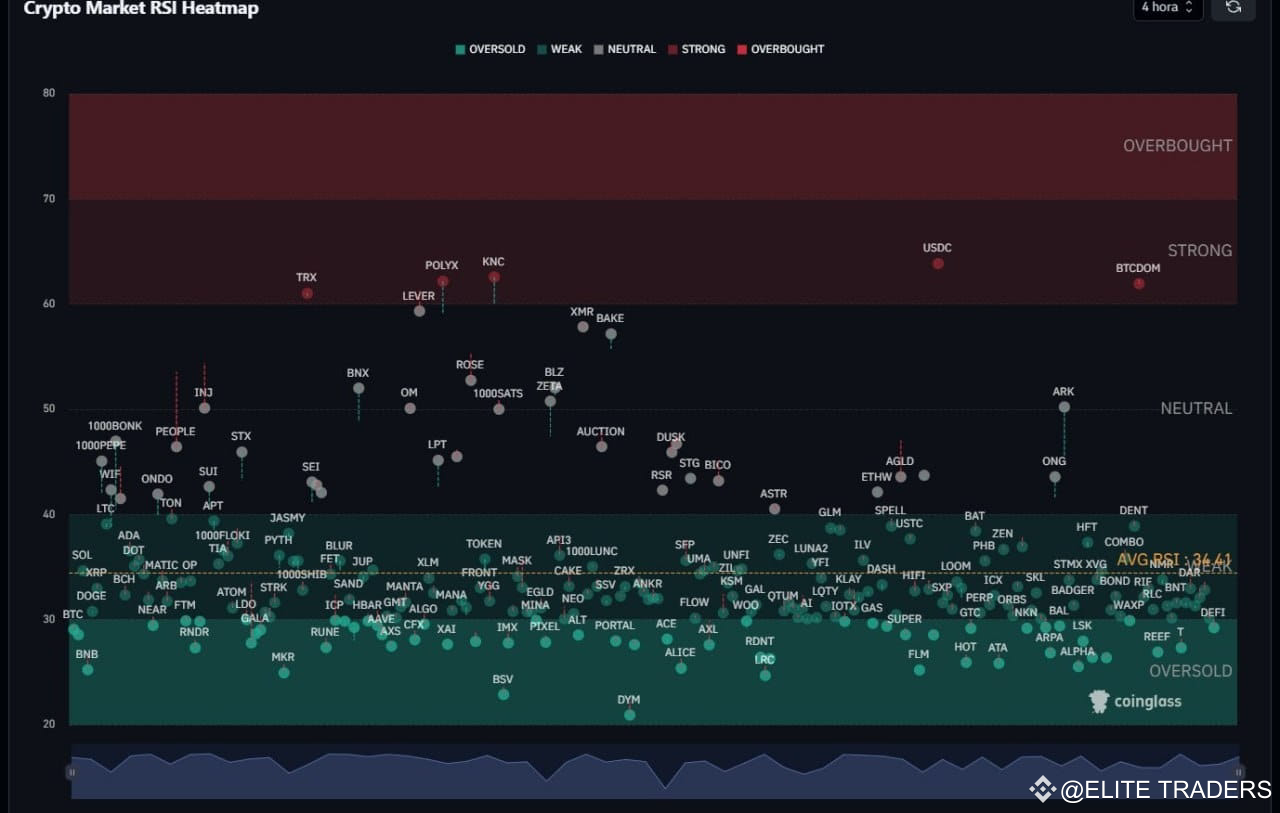Toggle the STRONG legend series
This screenshot has height=813, width=1280.
[x=696, y=49]
